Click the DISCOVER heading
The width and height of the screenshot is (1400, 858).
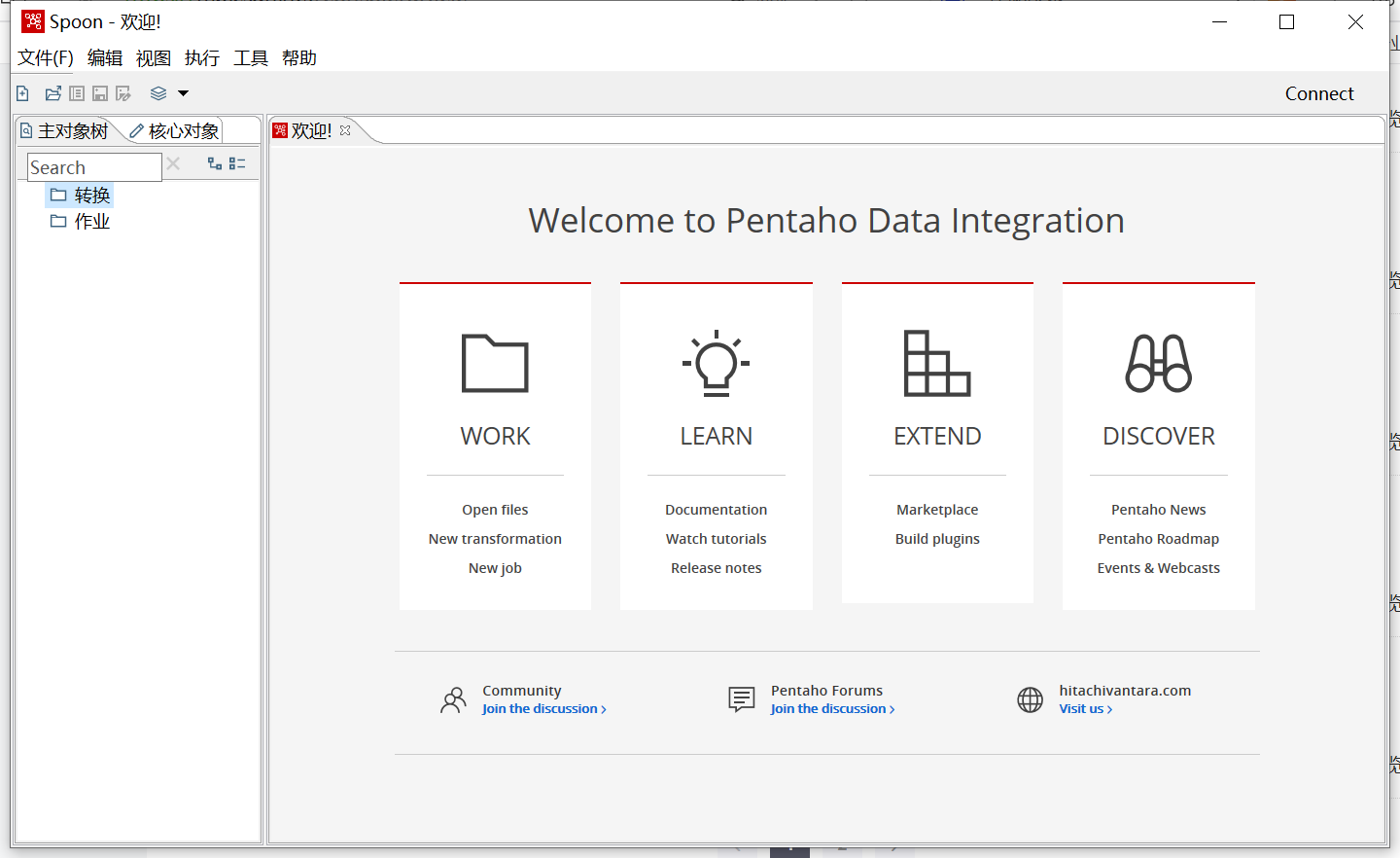click(x=1159, y=436)
